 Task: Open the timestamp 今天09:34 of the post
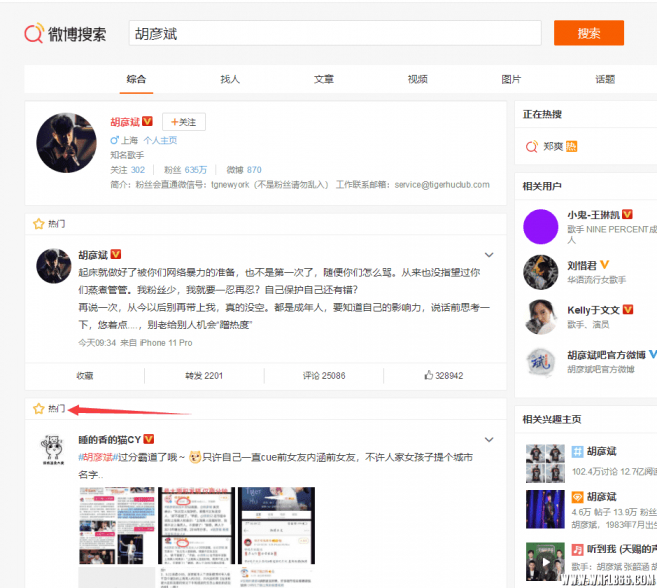[x=97, y=343]
